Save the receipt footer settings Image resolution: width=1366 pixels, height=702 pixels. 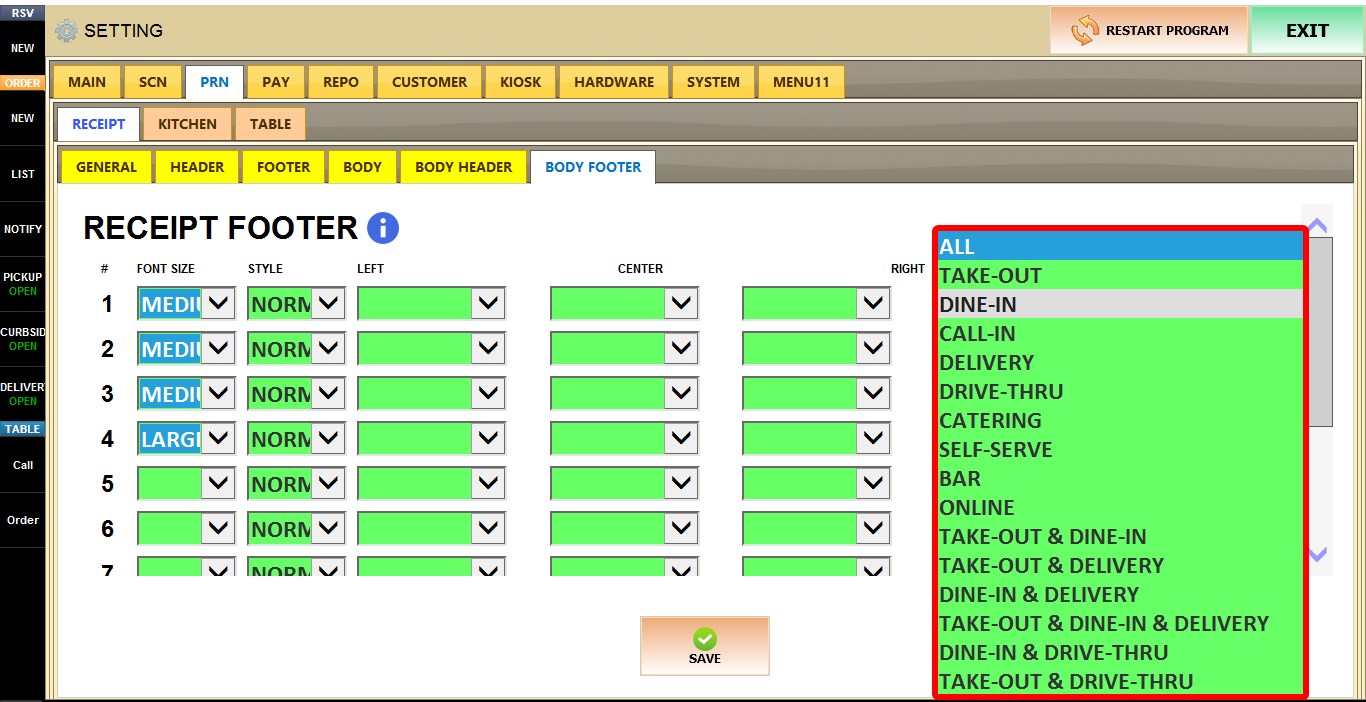point(705,646)
